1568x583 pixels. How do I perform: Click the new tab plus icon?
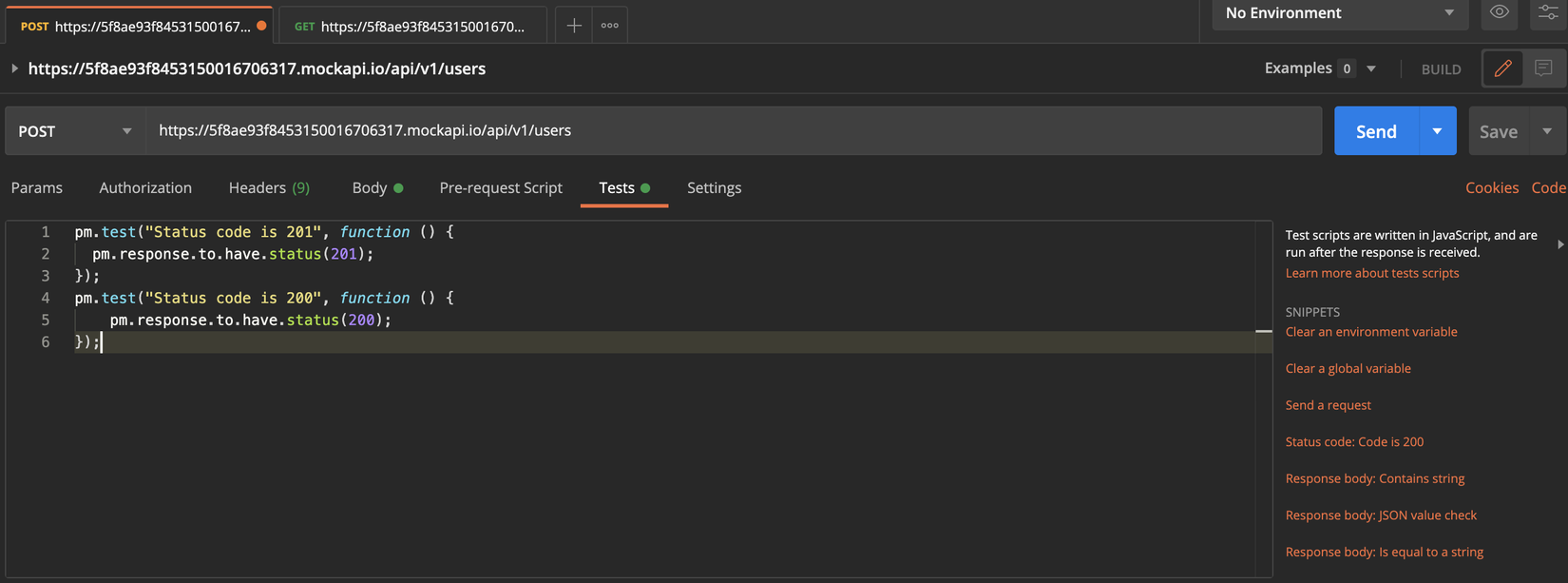coord(574,26)
